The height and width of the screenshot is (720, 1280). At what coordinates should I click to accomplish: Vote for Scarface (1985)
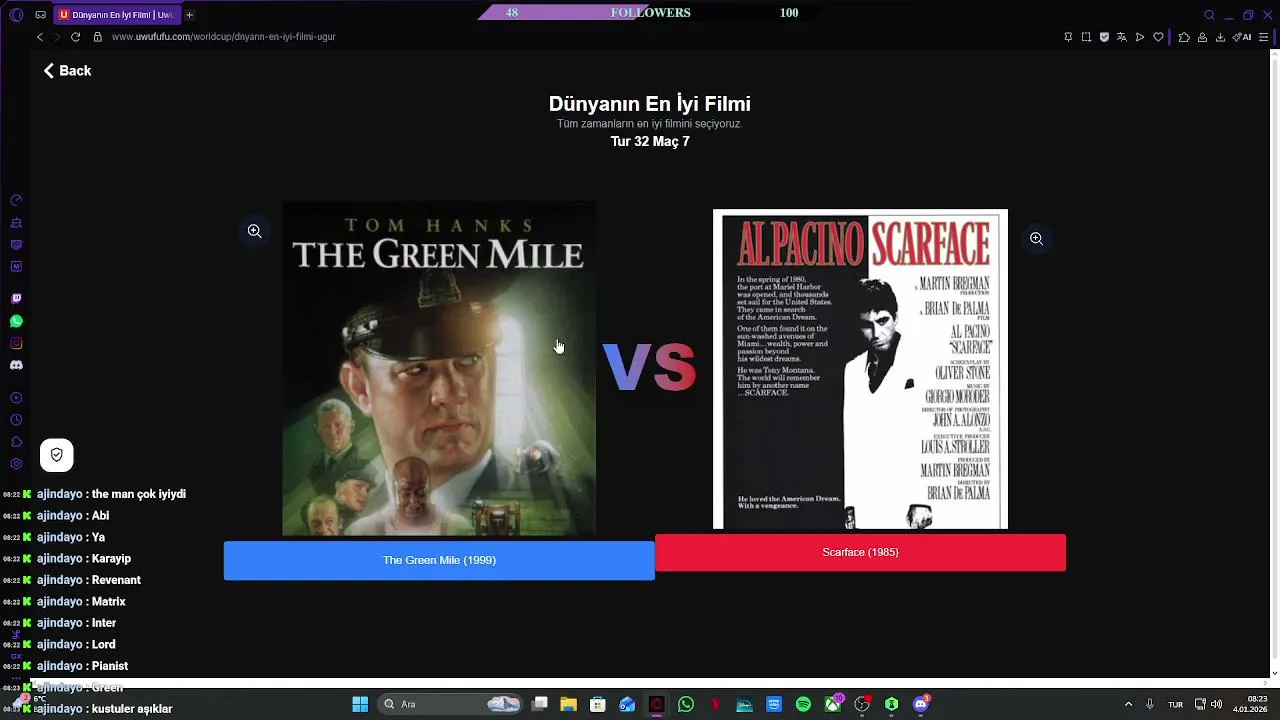(x=860, y=552)
